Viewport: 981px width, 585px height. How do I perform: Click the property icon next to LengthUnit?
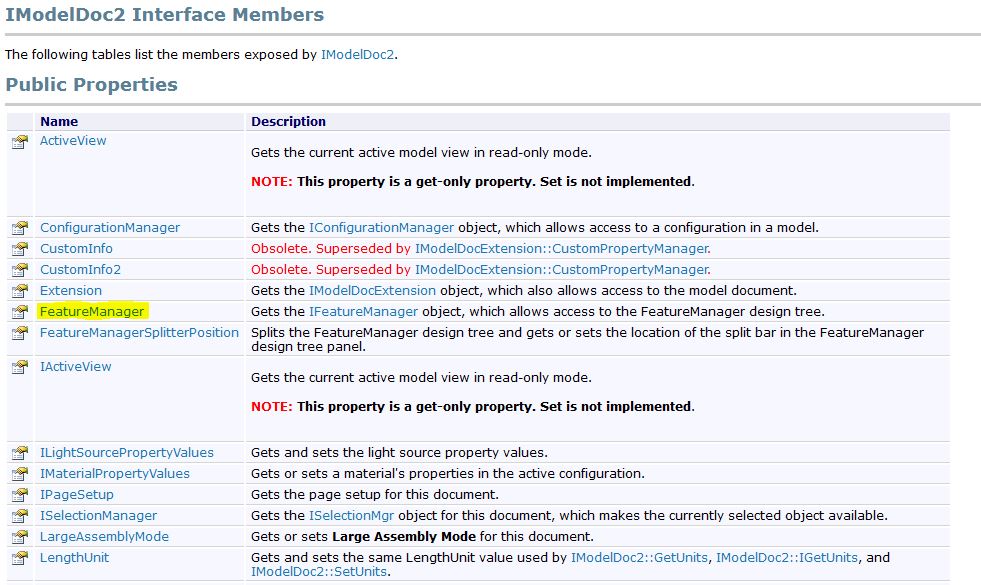tap(20, 558)
